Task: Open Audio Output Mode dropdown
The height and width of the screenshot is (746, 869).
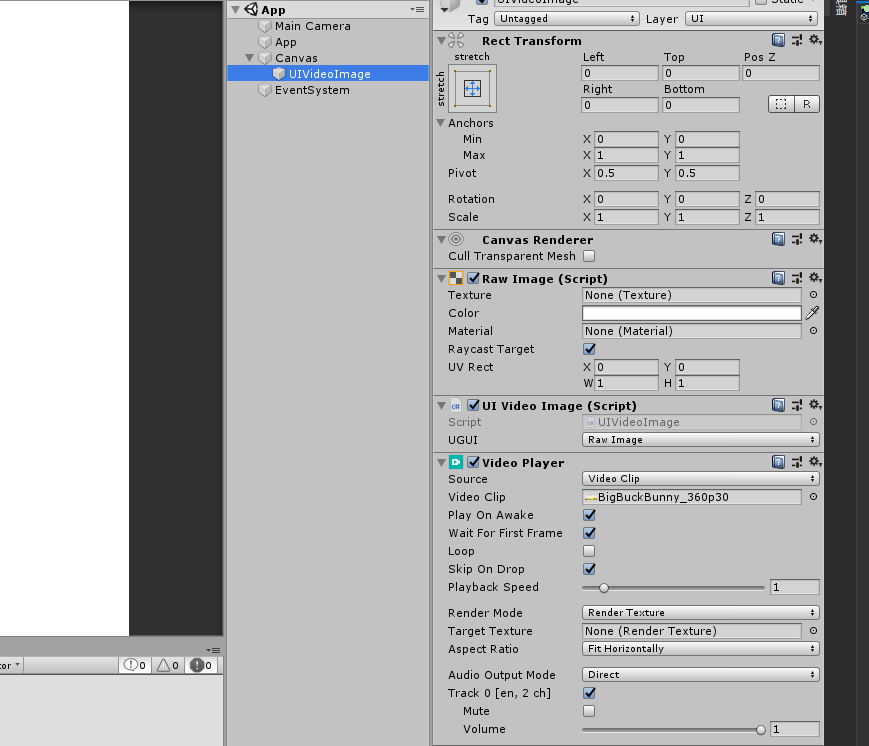Action: 701,675
